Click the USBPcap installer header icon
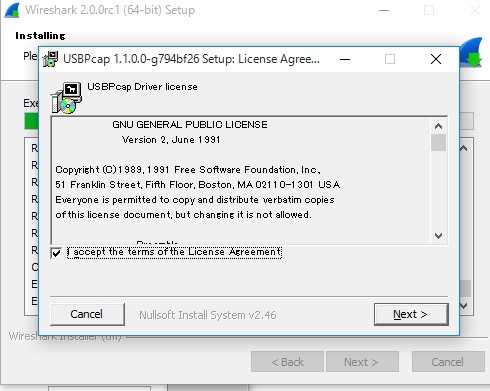Screen dimensions: 490x391 point(66,98)
